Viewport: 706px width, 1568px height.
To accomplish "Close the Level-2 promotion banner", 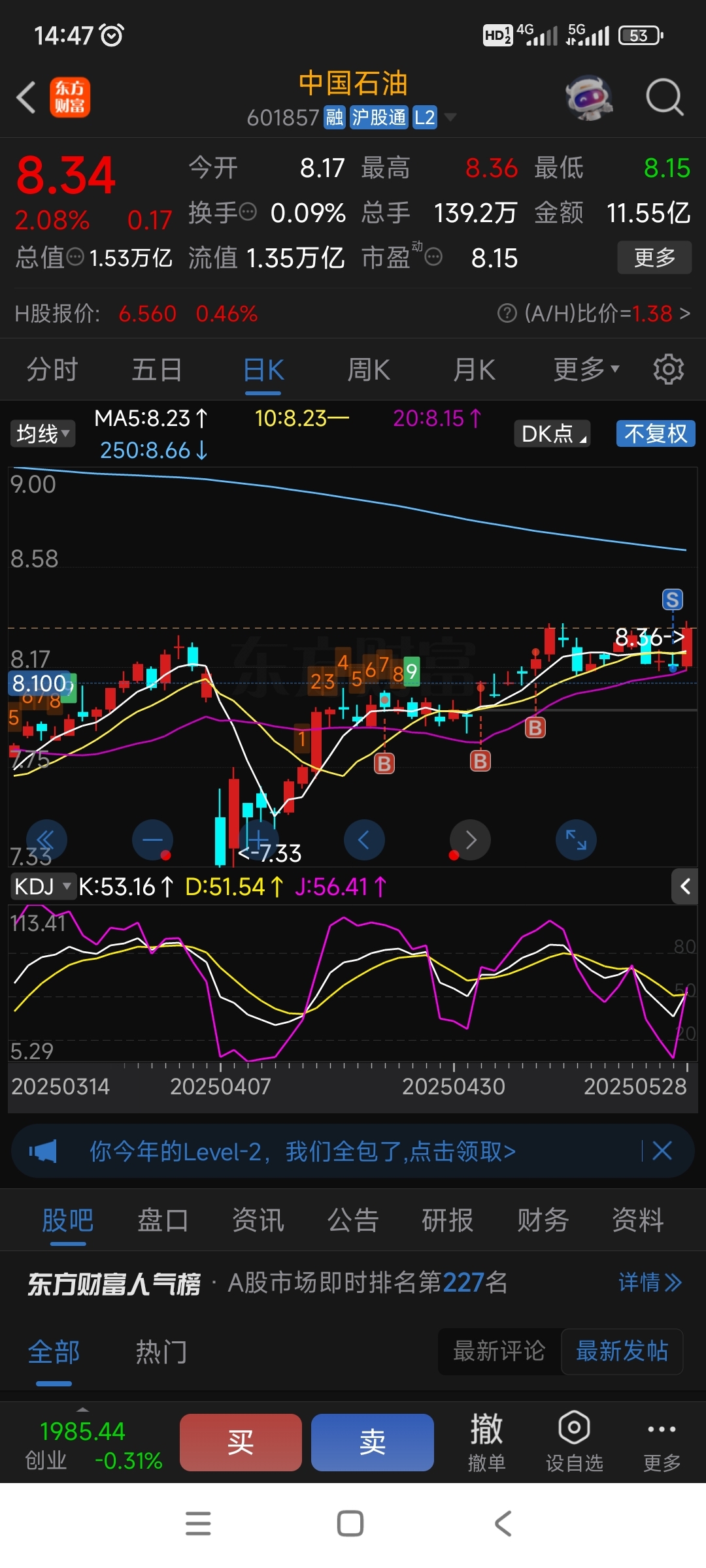I will 662,1151.
